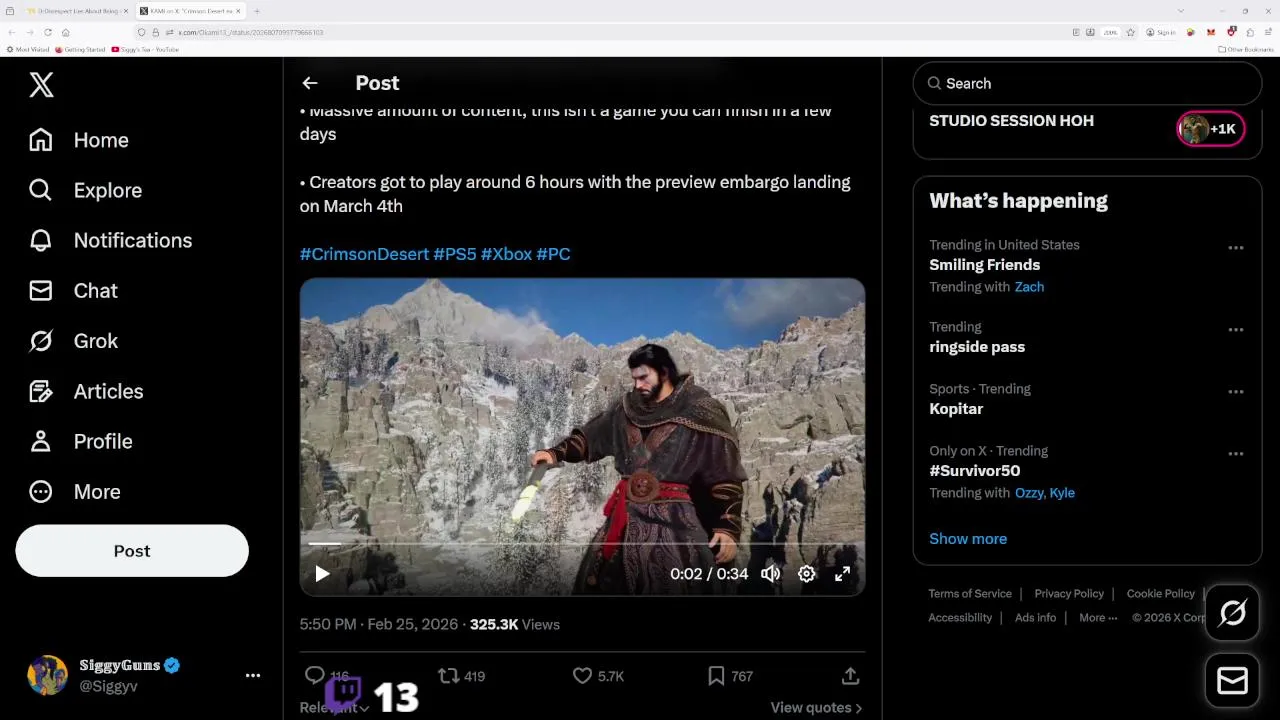Open the #PS5 hashtag
This screenshot has height=720, width=1280.
(454, 254)
